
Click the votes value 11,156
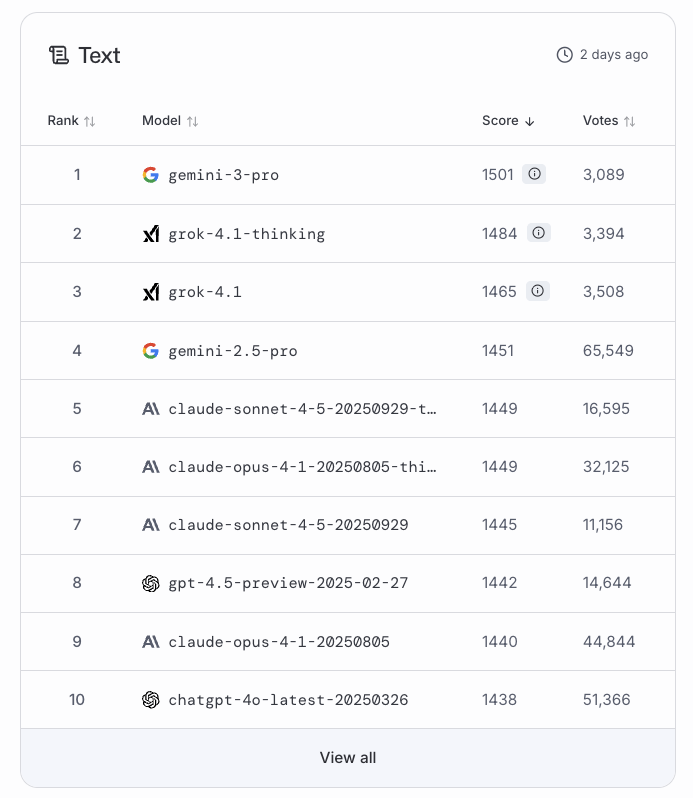click(603, 525)
